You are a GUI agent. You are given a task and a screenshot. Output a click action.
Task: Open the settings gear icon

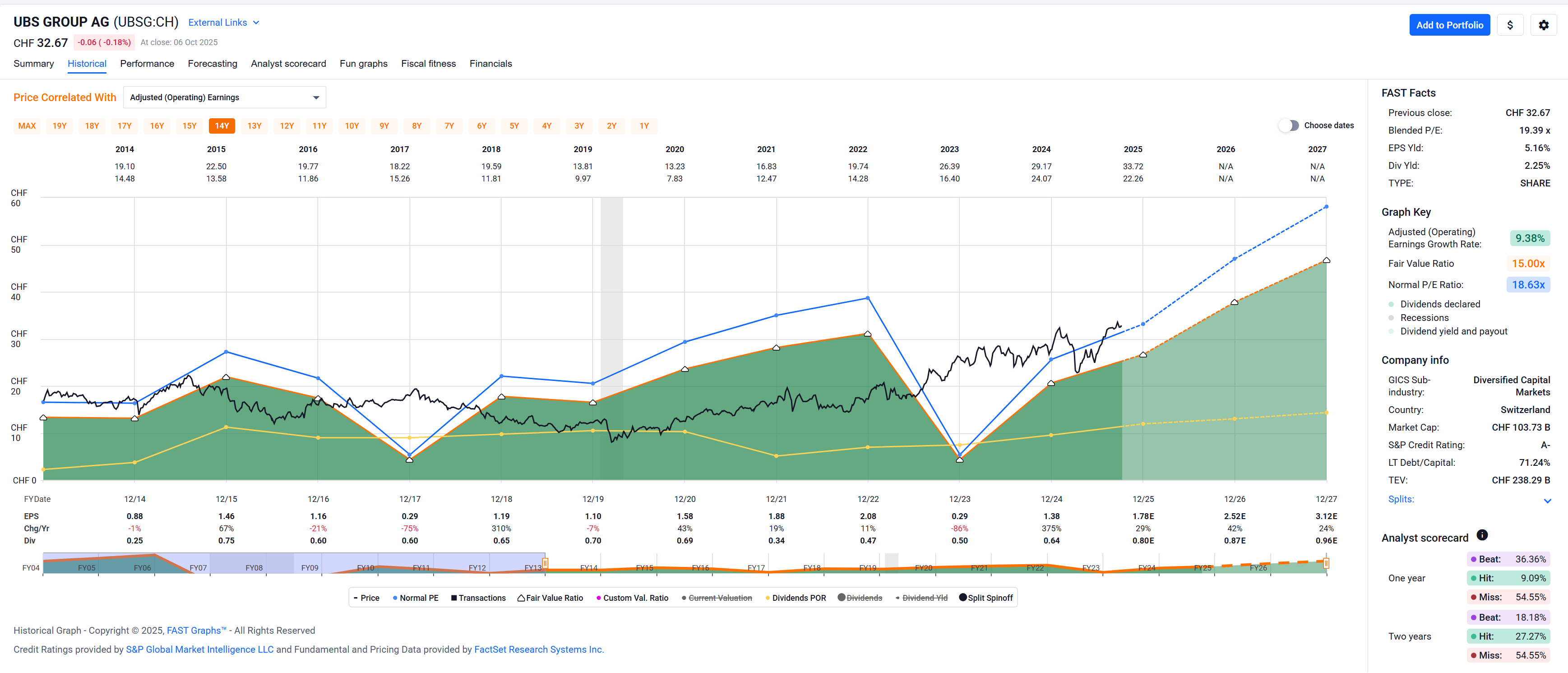point(1543,25)
